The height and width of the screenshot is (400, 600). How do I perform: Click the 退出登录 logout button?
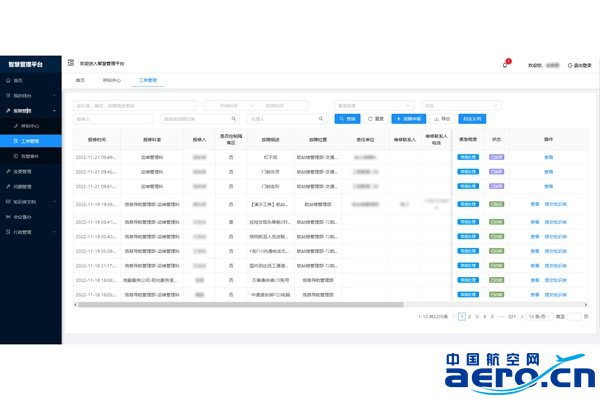(580, 65)
